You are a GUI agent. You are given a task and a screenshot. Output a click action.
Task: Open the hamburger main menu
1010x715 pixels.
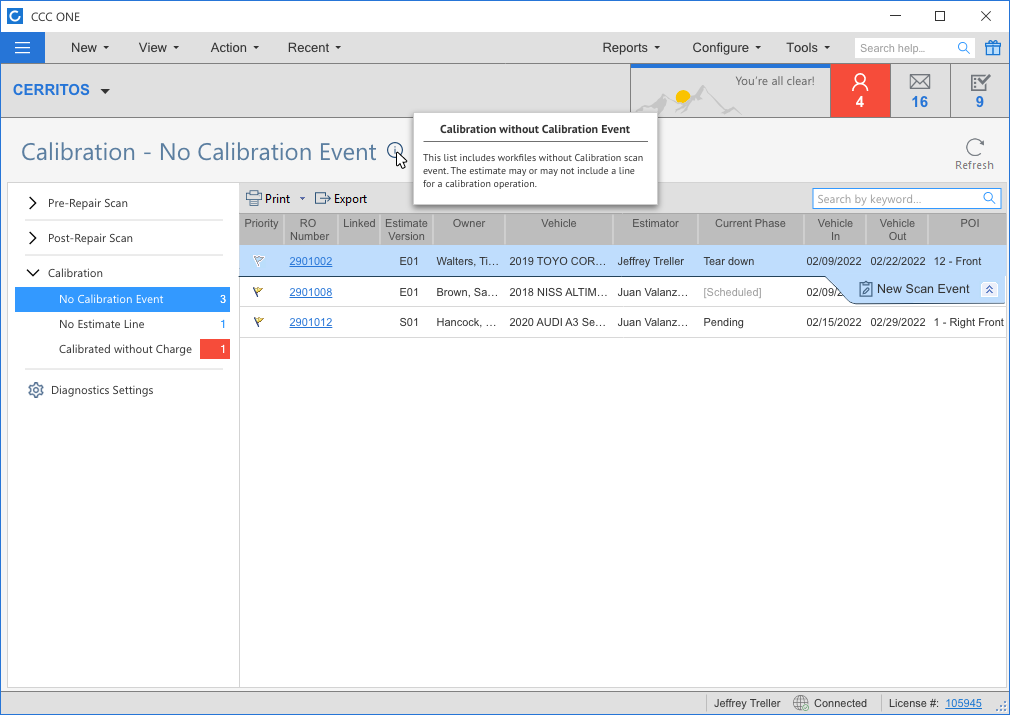pyautogui.click(x=23, y=48)
